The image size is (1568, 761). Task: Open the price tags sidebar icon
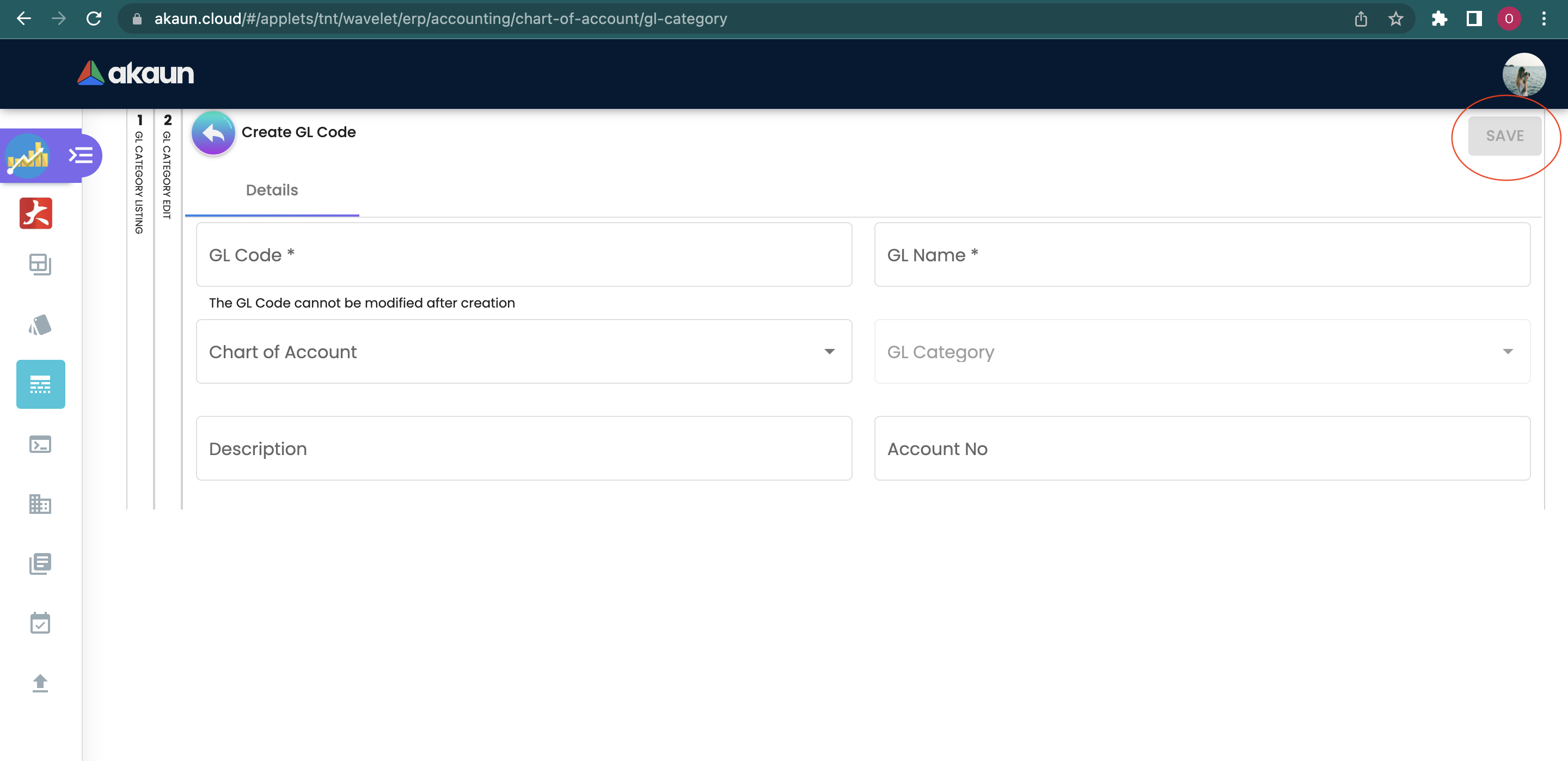(x=40, y=325)
